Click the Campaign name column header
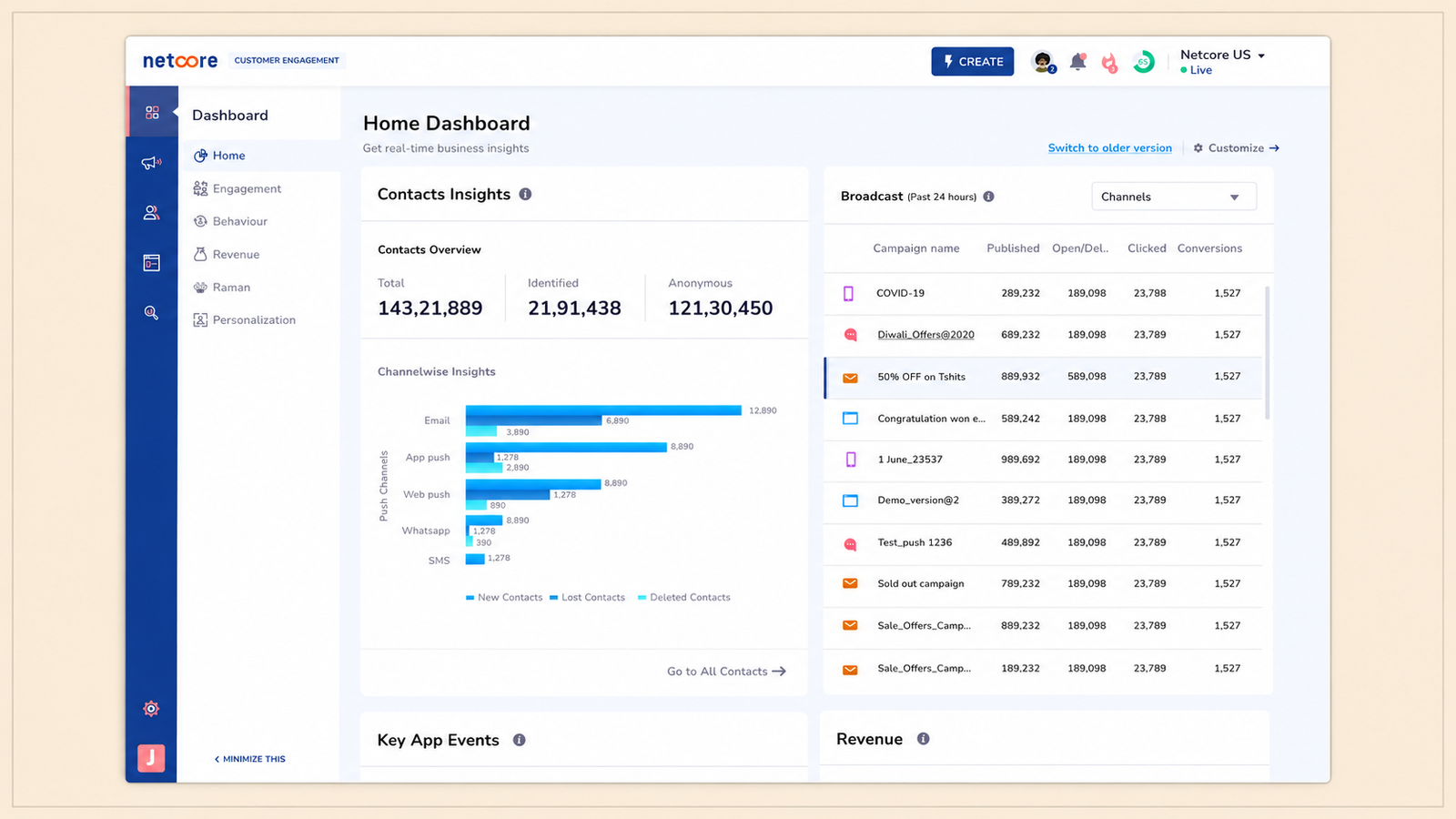This screenshot has width=1456, height=819. click(x=915, y=248)
